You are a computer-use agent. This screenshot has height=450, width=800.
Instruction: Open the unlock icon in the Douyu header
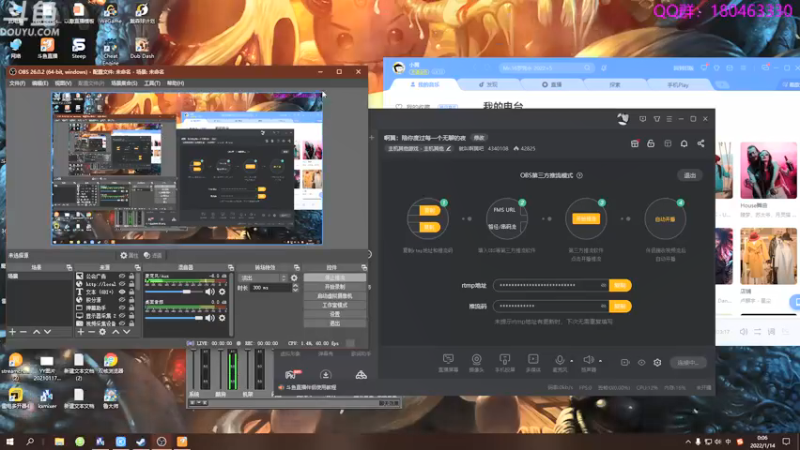click(x=651, y=144)
